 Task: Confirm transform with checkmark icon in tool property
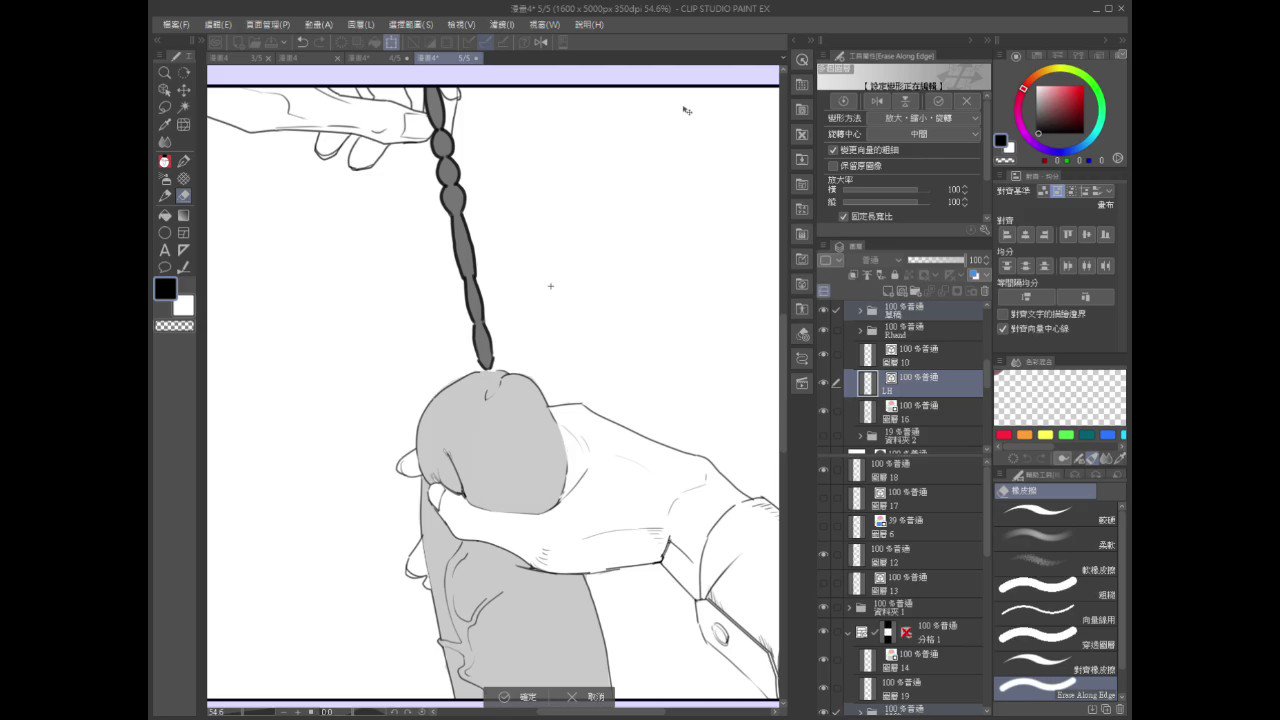(938, 101)
